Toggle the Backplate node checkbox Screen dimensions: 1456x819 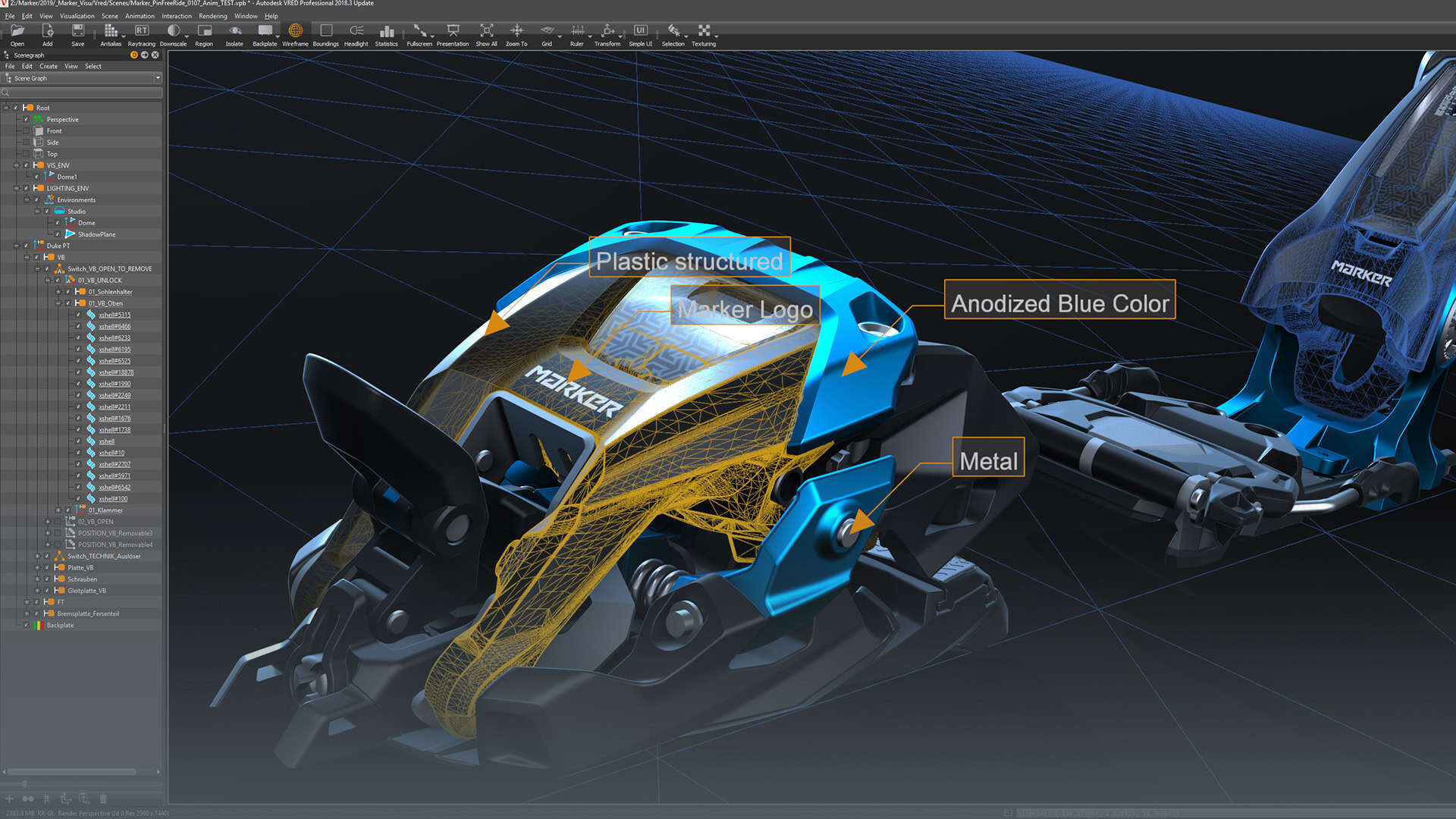click(x=26, y=626)
